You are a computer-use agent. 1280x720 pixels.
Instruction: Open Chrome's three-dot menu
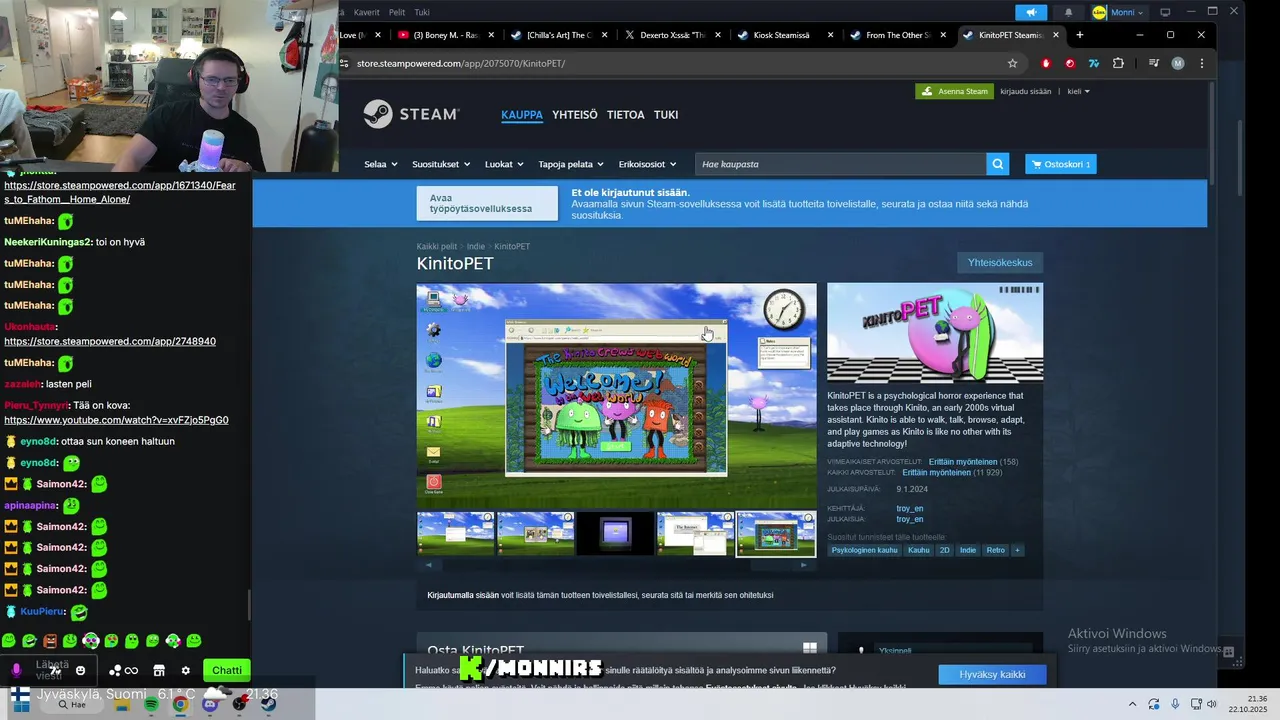(1201, 63)
